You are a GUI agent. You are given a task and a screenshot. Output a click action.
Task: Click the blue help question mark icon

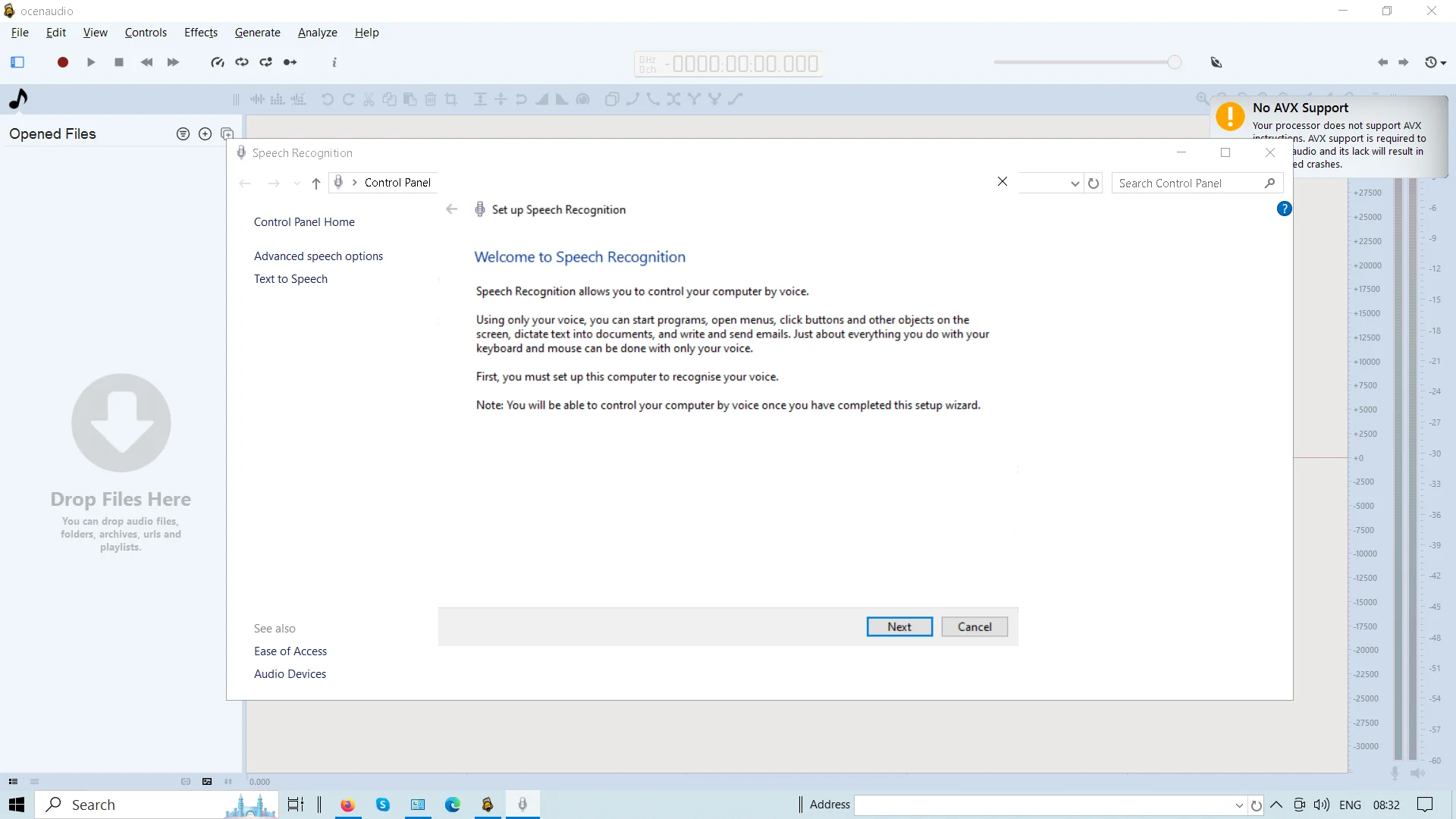pyautogui.click(x=1284, y=209)
